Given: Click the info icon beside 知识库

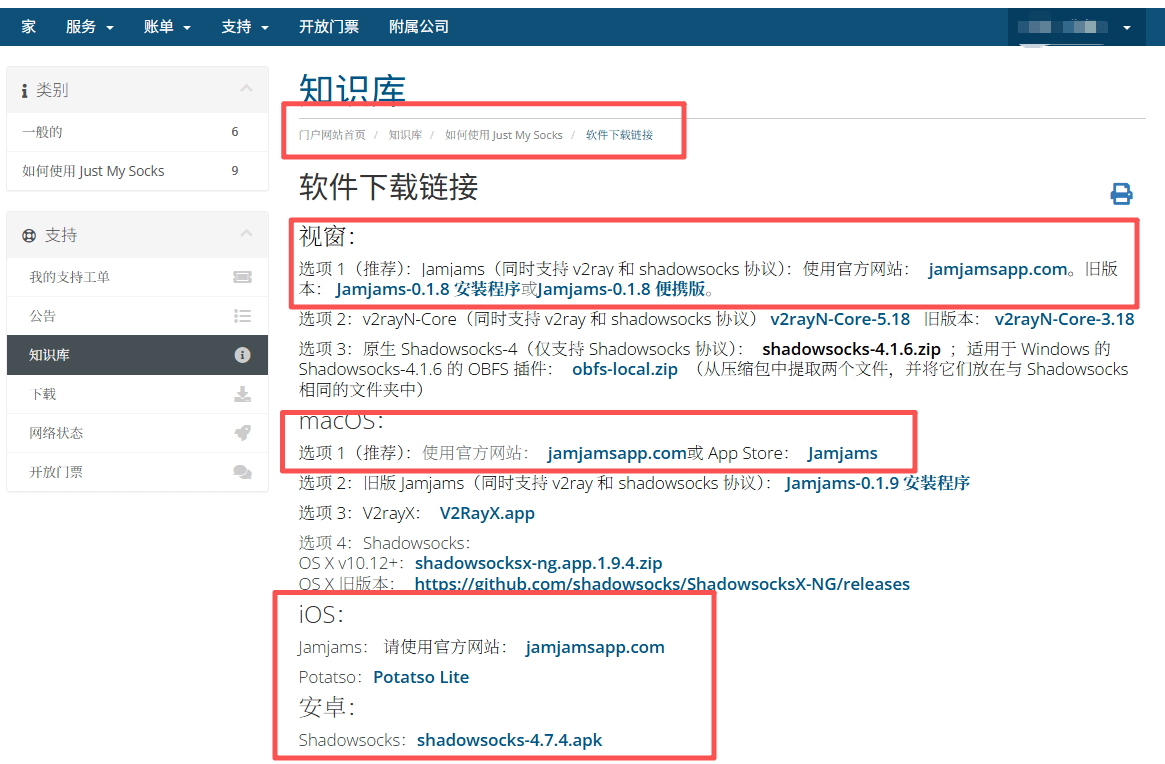Looking at the screenshot, I should [x=241, y=355].
